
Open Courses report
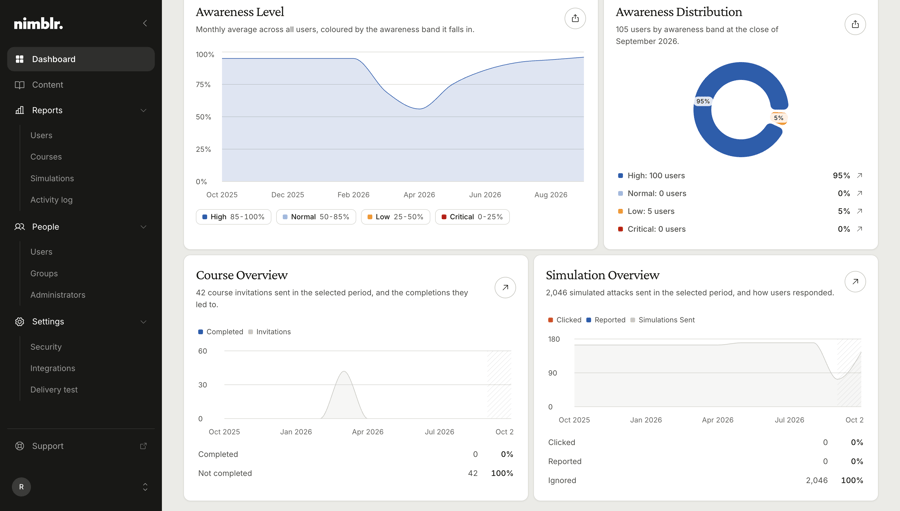tap(46, 157)
